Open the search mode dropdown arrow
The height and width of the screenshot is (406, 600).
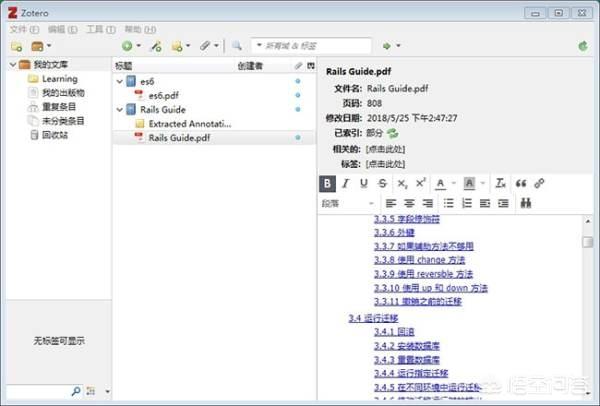[259, 46]
